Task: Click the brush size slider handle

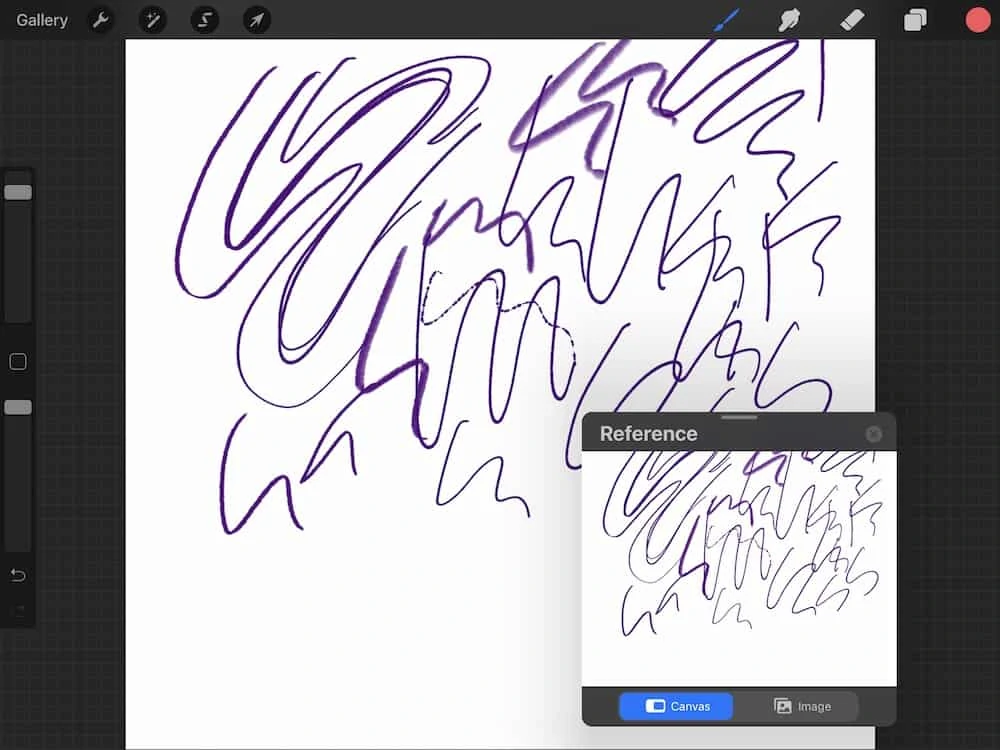Action: (18, 192)
